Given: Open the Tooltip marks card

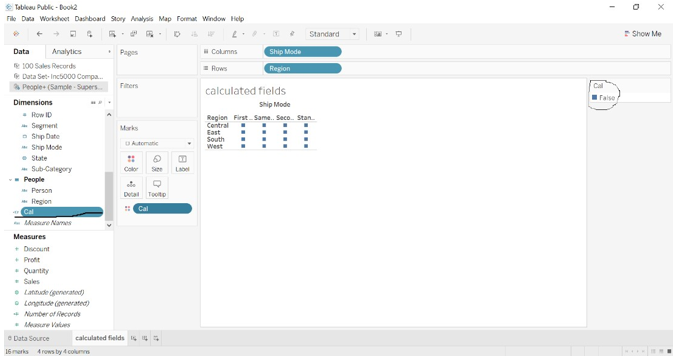Looking at the screenshot, I should click(157, 188).
